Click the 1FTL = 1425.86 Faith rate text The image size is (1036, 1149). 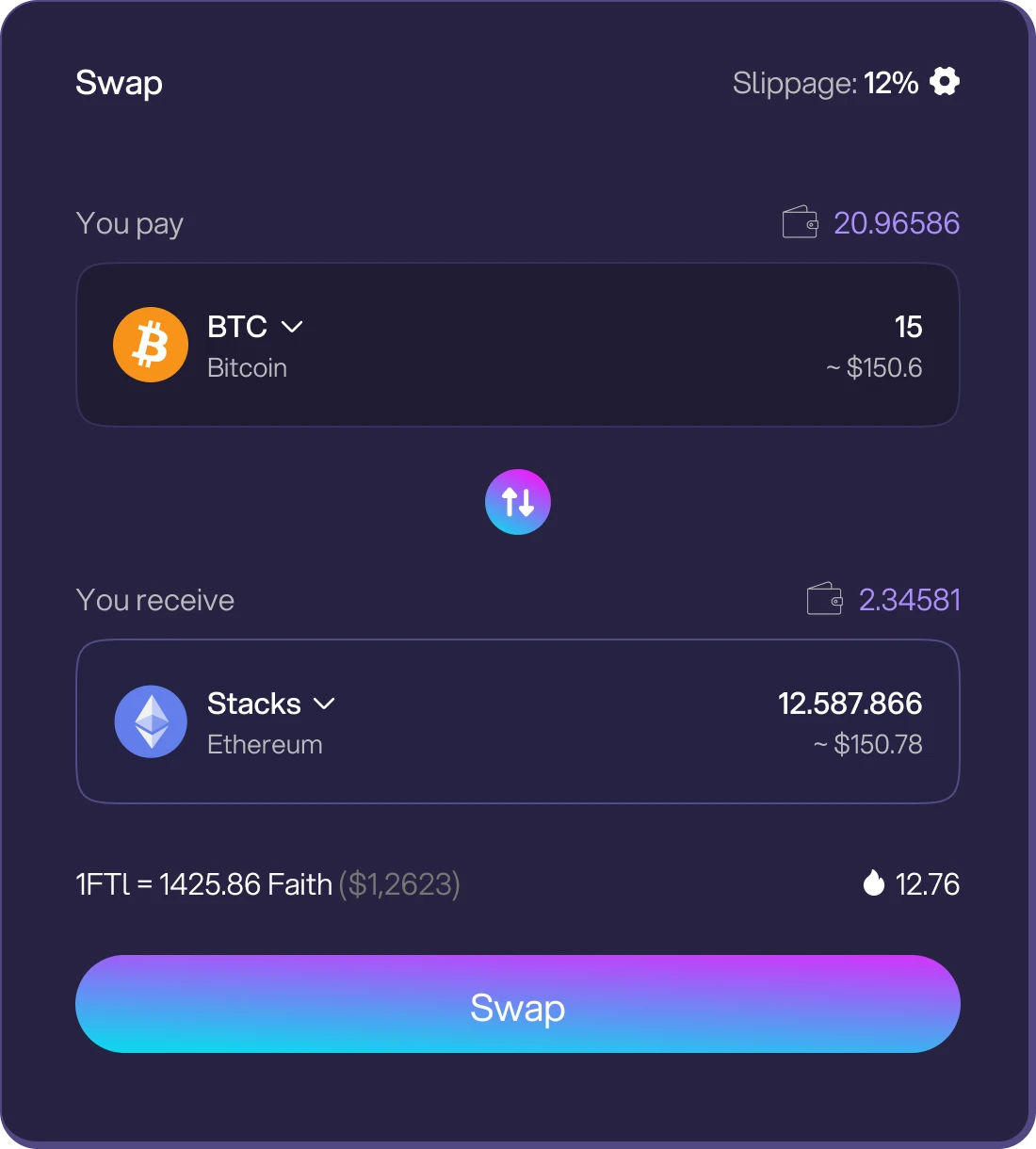click(203, 884)
